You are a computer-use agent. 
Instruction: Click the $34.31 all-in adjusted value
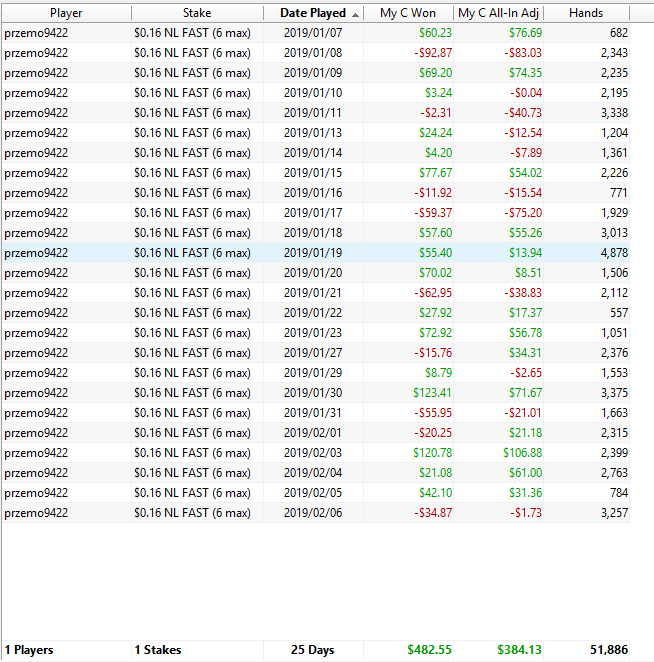[525, 353]
